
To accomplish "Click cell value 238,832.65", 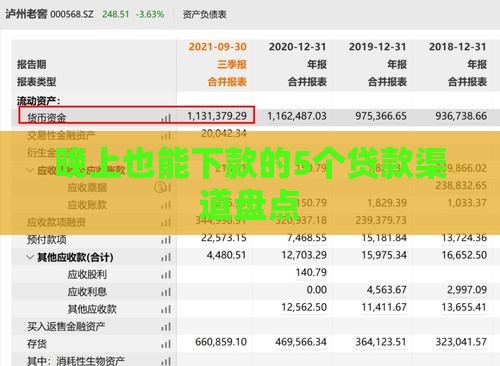I will (x=461, y=185).
